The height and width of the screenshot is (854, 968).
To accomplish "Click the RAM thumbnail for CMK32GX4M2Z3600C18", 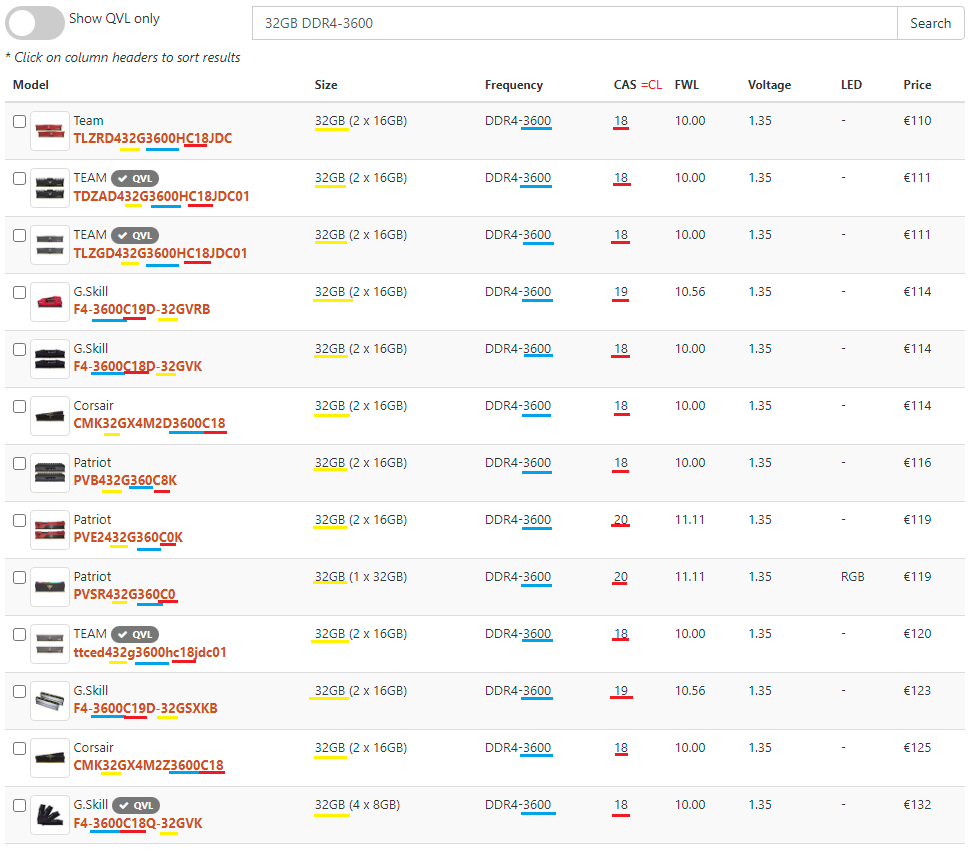I will (50, 758).
